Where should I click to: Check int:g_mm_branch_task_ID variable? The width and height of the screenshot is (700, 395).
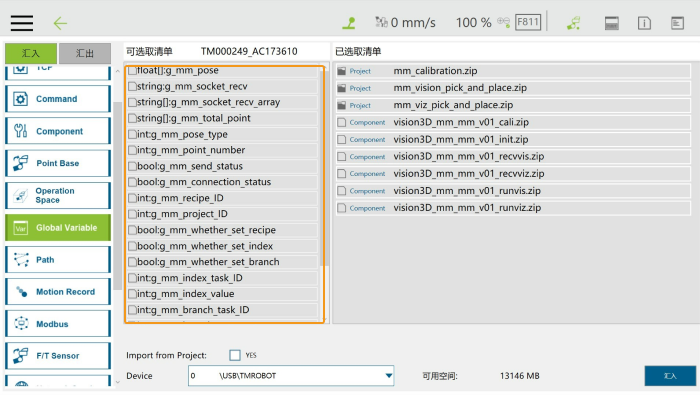tap(132, 310)
